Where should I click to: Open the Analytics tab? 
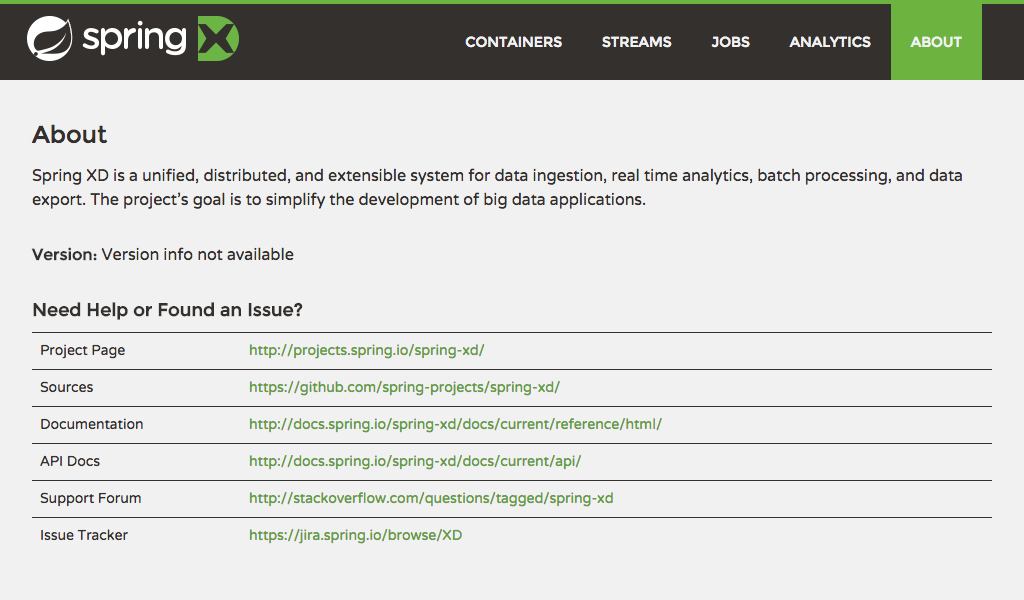point(829,42)
